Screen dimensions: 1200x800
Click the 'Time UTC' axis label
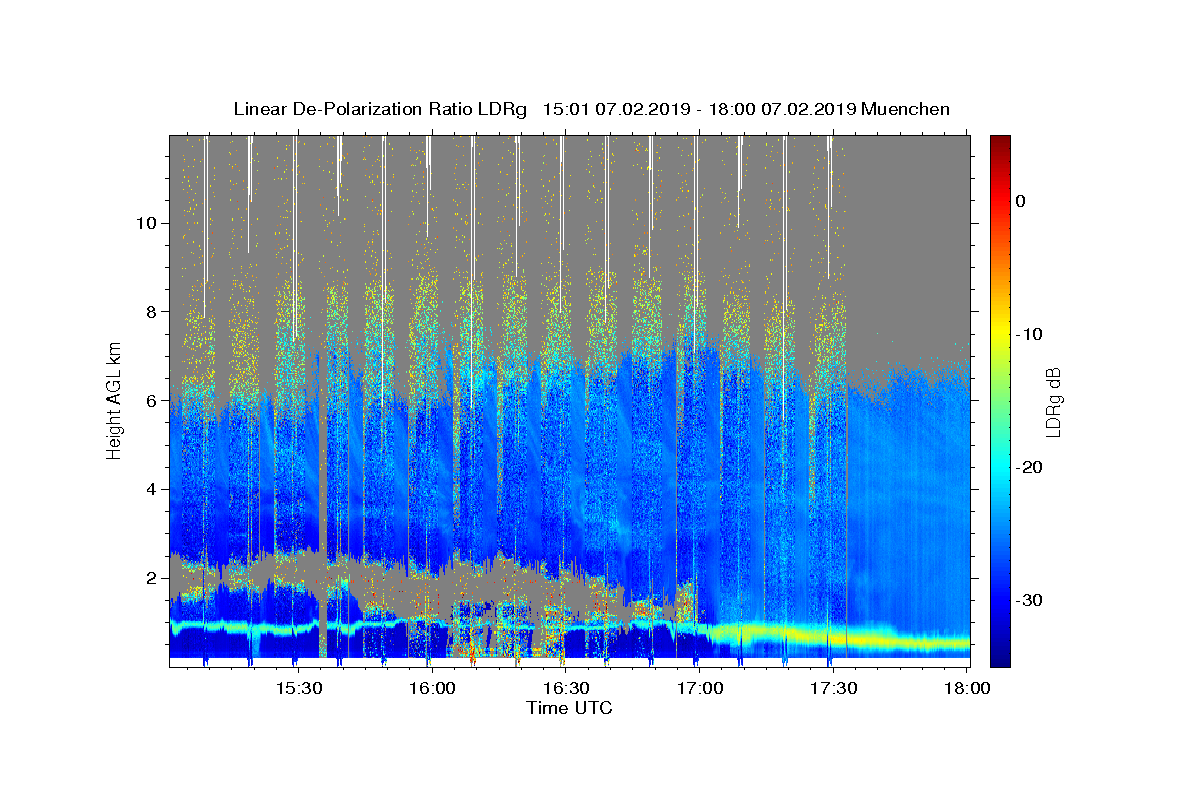pos(569,708)
